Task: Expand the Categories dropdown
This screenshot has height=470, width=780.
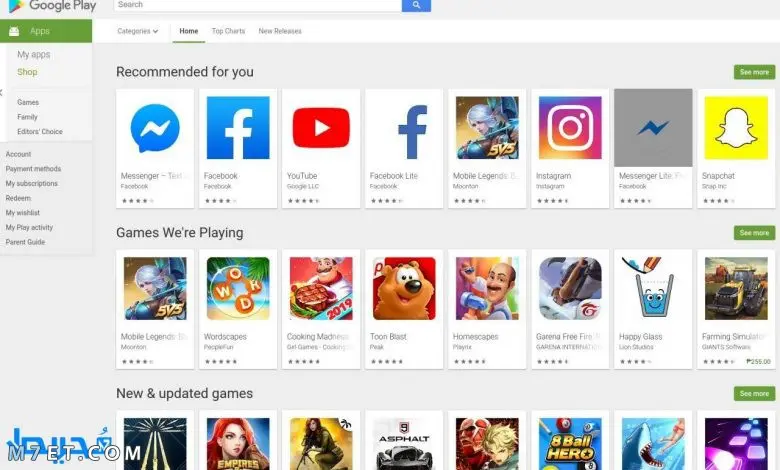Action: click(x=138, y=31)
